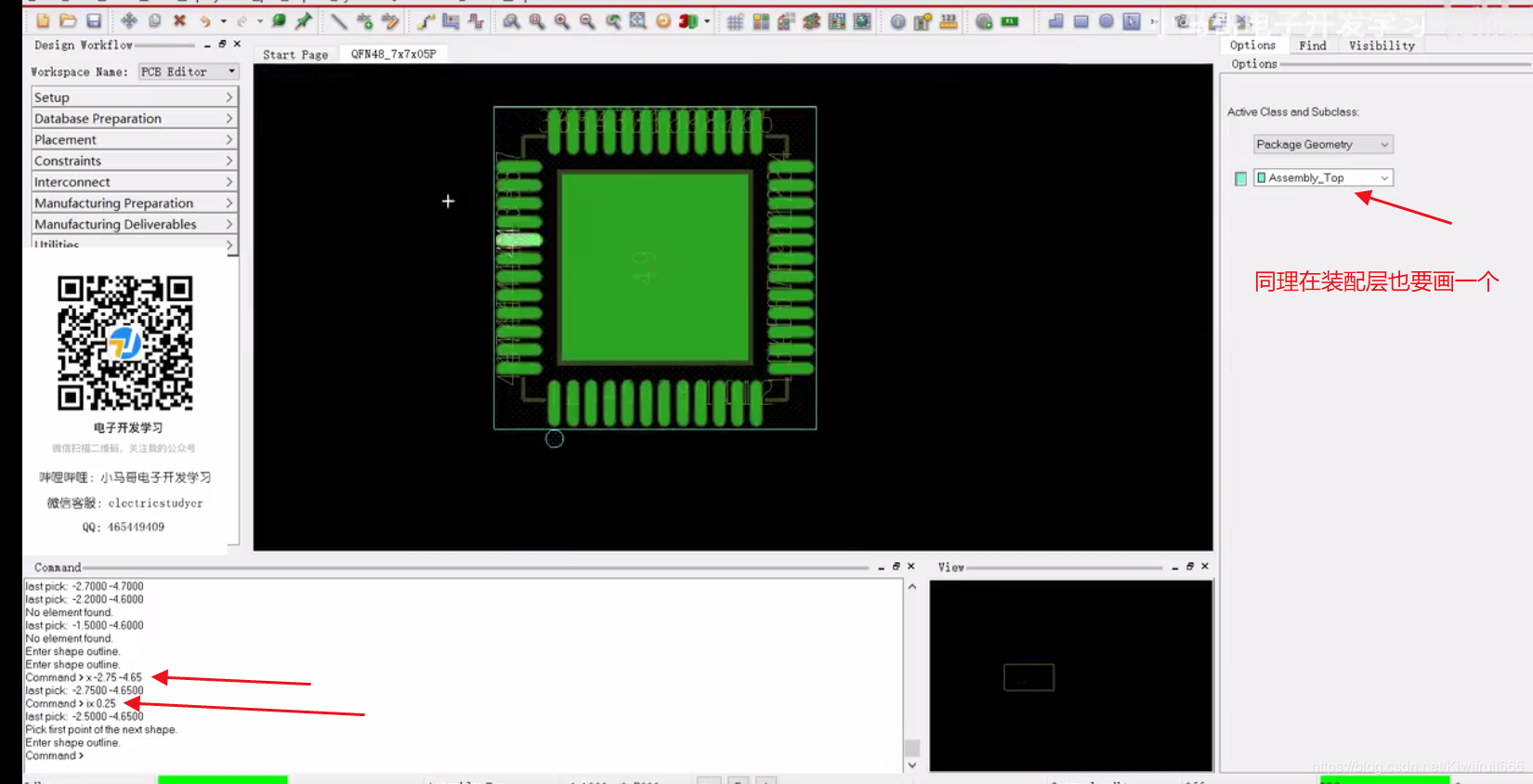Switch to the Start Page tab
This screenshot has width=1533, height=784.
pyautogui.click(x=295, y=55)
